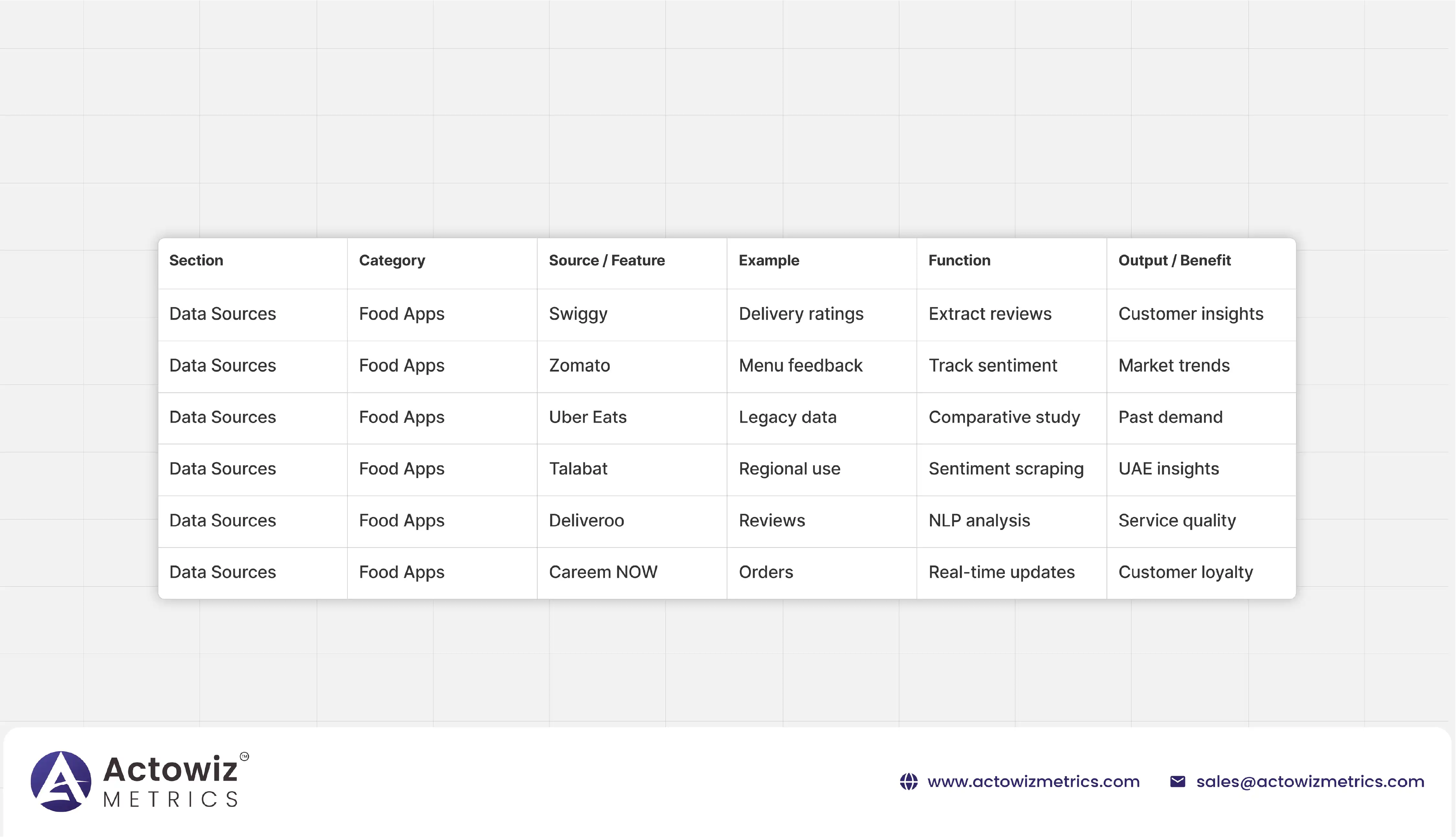Screen dimensions: 1456x837
Task: Click the Uber Eats cell
Action: tap(587, 417)
